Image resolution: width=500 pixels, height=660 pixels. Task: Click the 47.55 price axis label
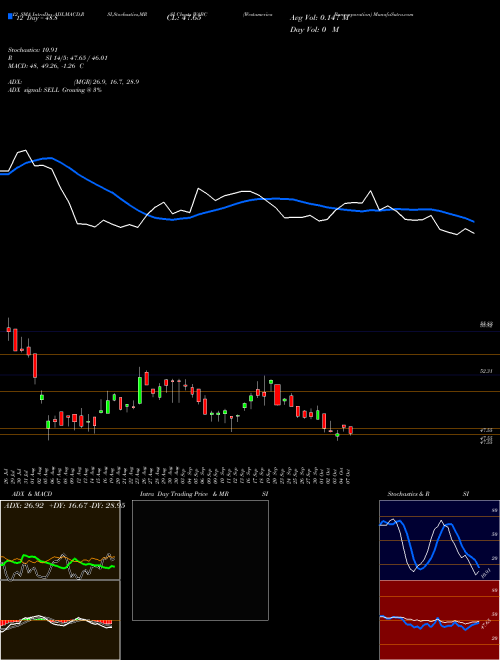[x=486, y=430]
